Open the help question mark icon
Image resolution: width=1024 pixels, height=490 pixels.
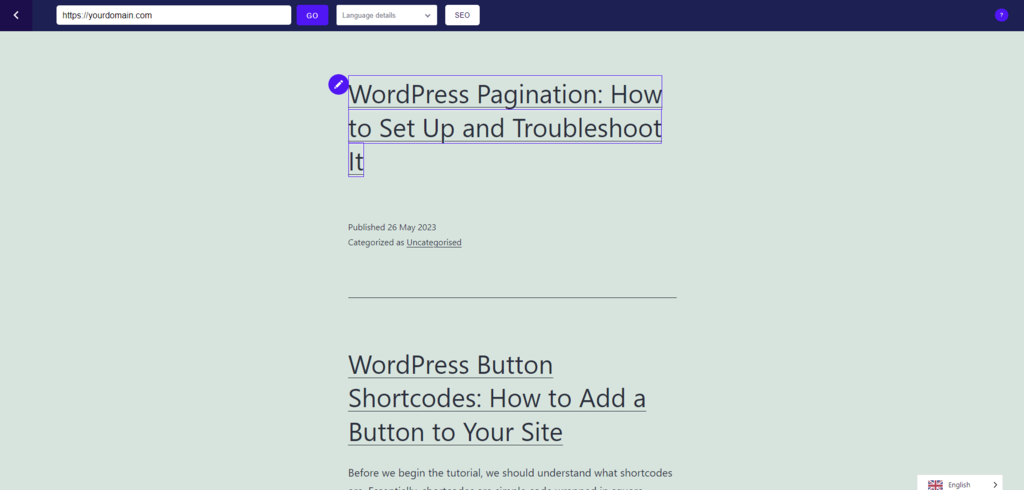(1001, 15)
